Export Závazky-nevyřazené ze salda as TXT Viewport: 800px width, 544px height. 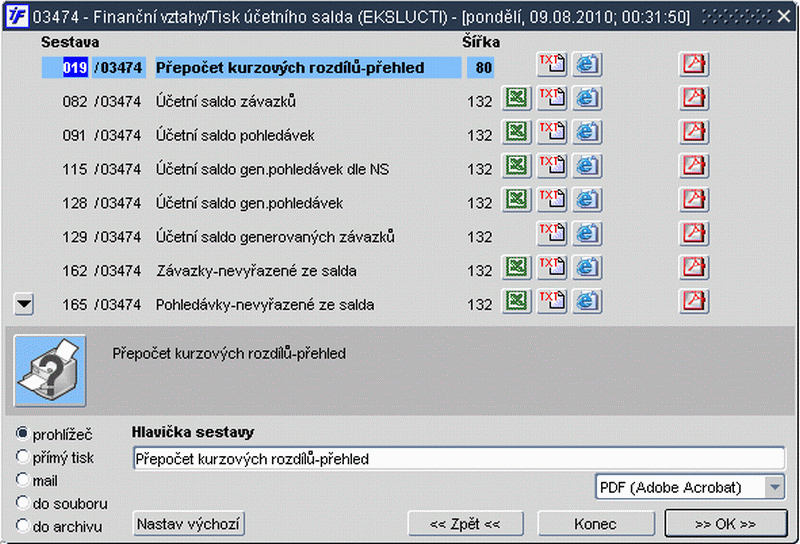552,267
